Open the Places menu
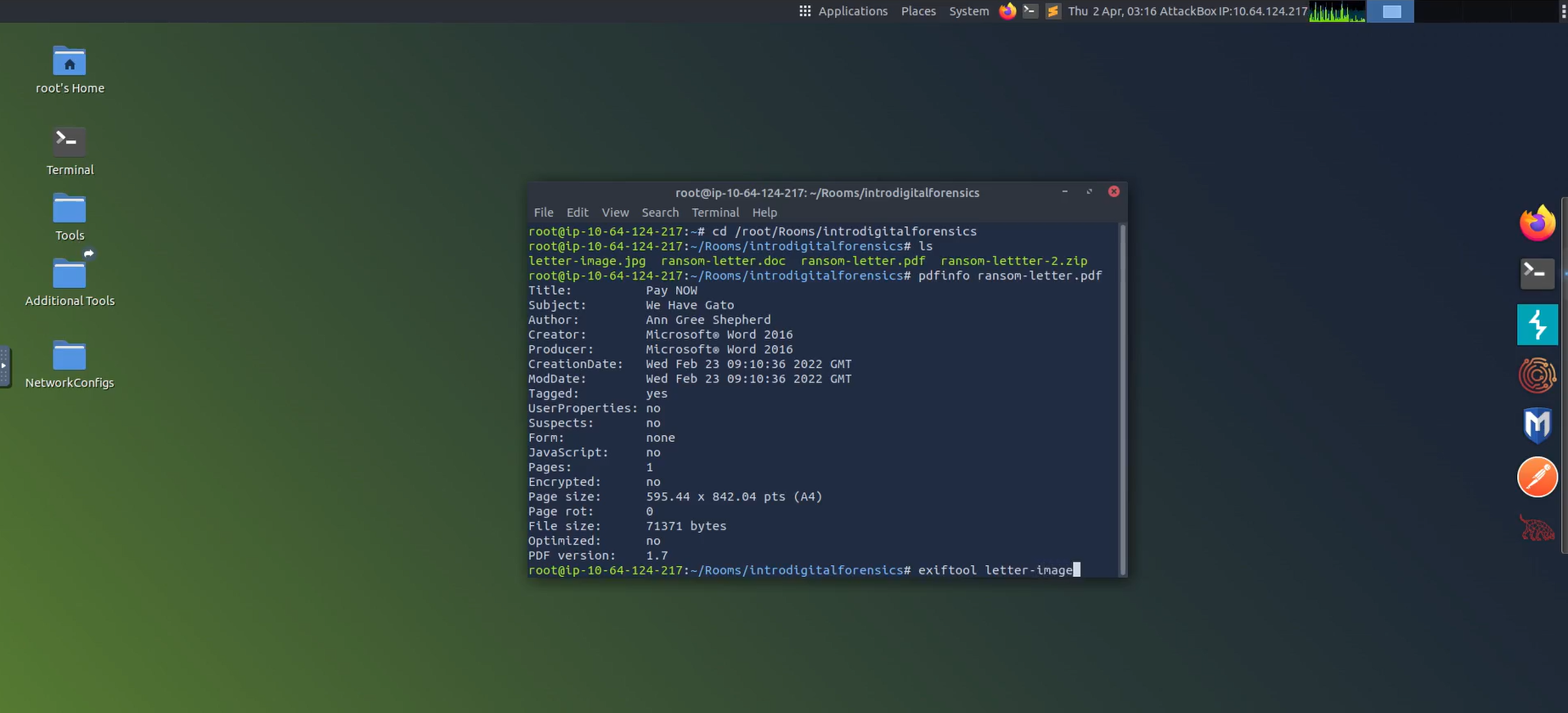Screen dimensions: 1568x713 [x=918, y=11]
